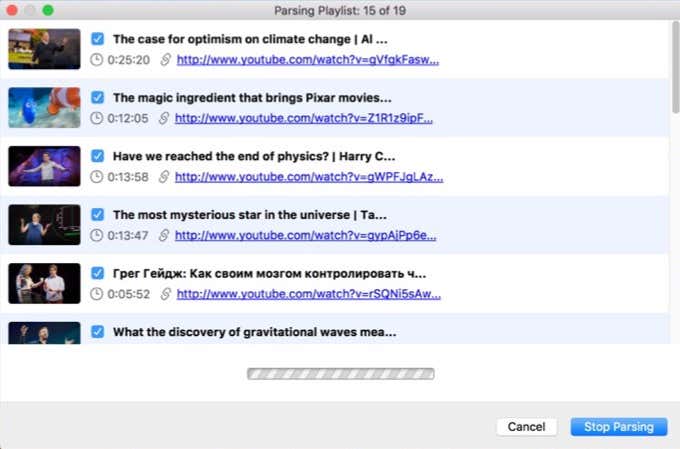Uncheck the Pixar magic ingredient video
The height and width of the screenshot is (449, 680).
(x=97, y=98)
